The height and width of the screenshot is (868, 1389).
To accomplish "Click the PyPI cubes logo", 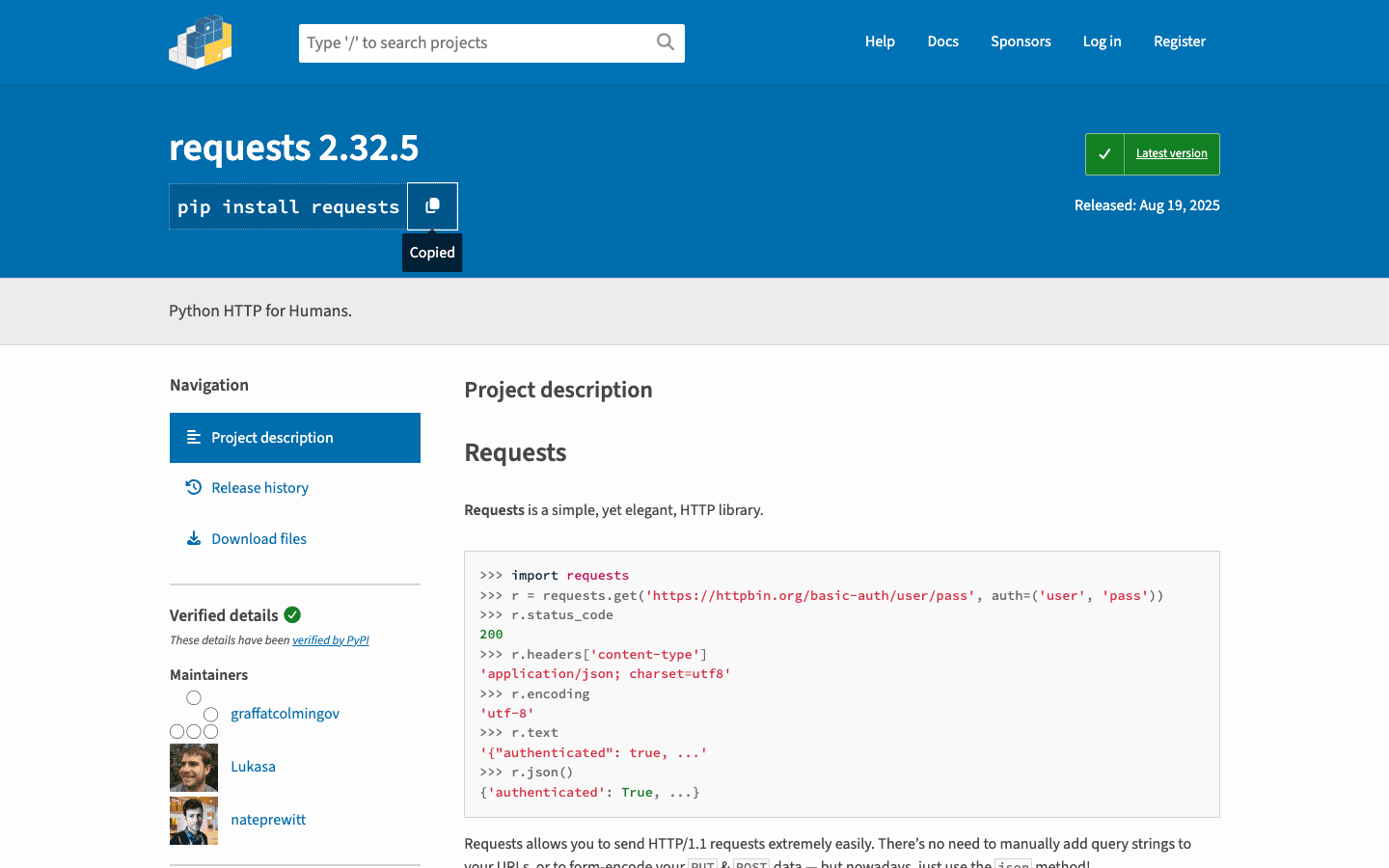I will (200, 41).
